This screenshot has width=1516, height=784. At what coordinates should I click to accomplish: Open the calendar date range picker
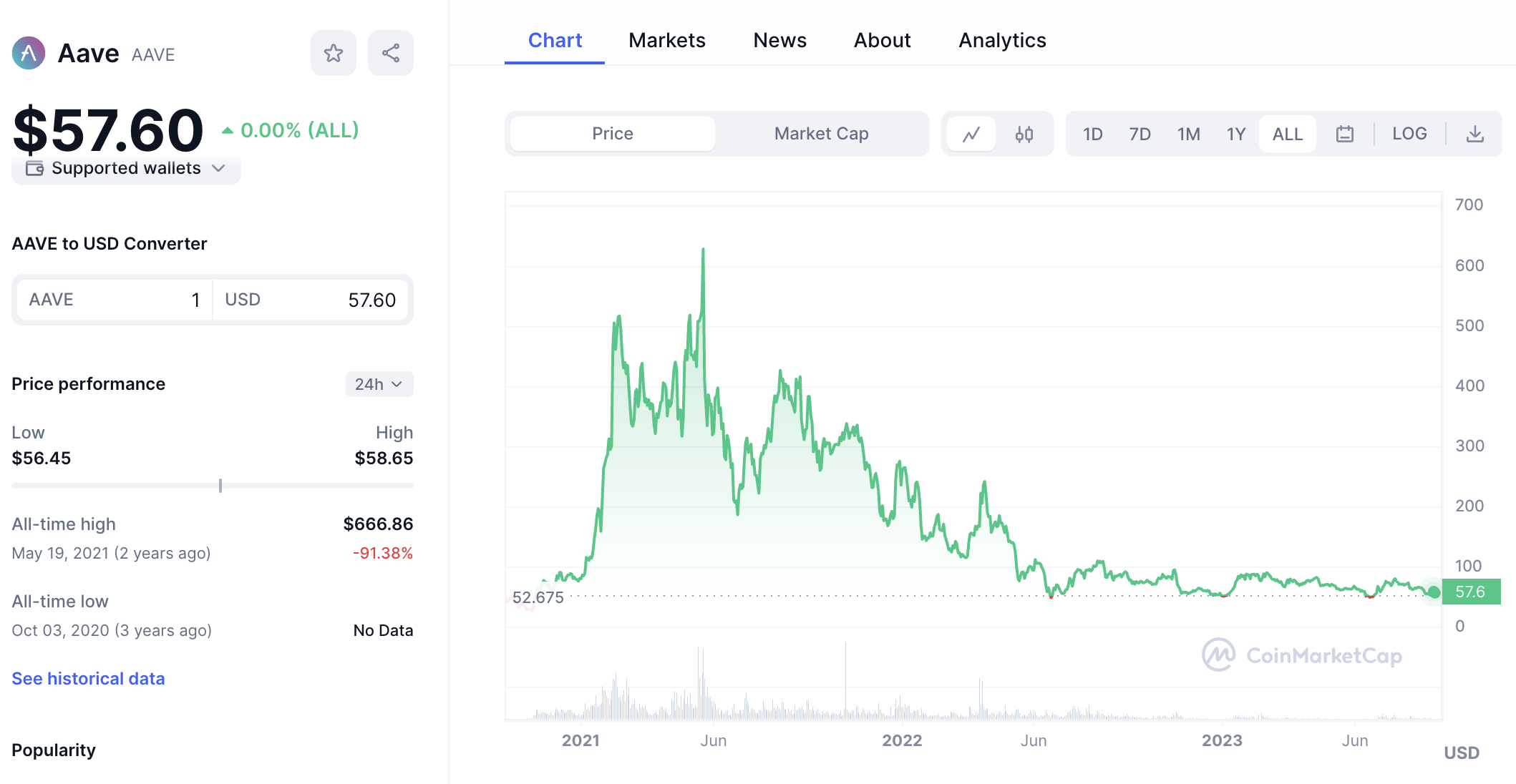[1345, 134]
